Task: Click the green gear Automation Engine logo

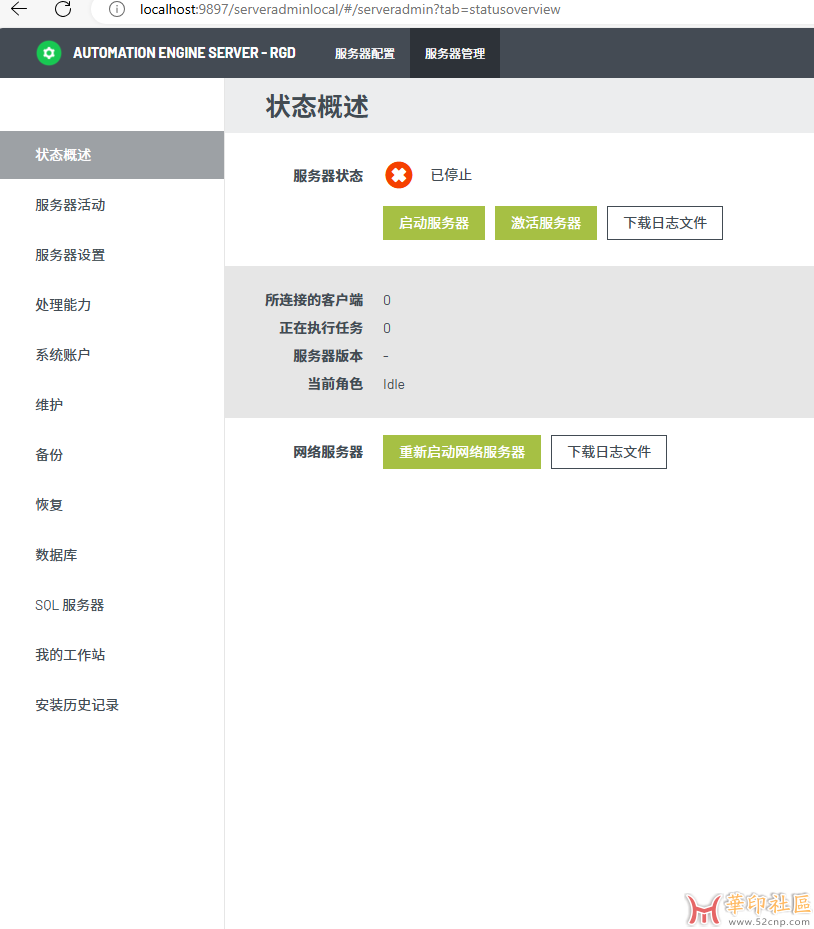Action: click(49, 53)
